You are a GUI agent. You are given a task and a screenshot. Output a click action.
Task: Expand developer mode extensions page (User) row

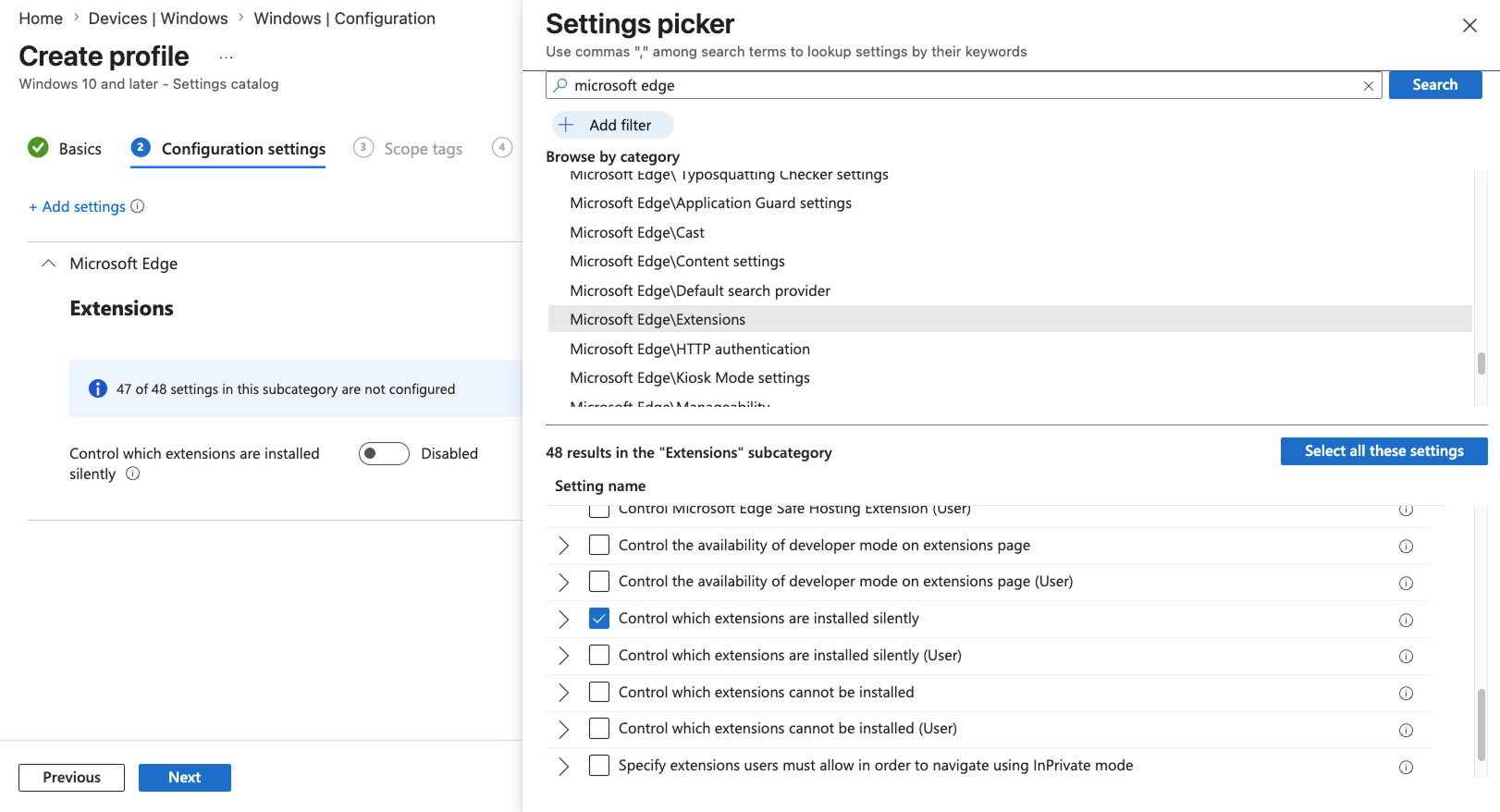click(563, 583)
